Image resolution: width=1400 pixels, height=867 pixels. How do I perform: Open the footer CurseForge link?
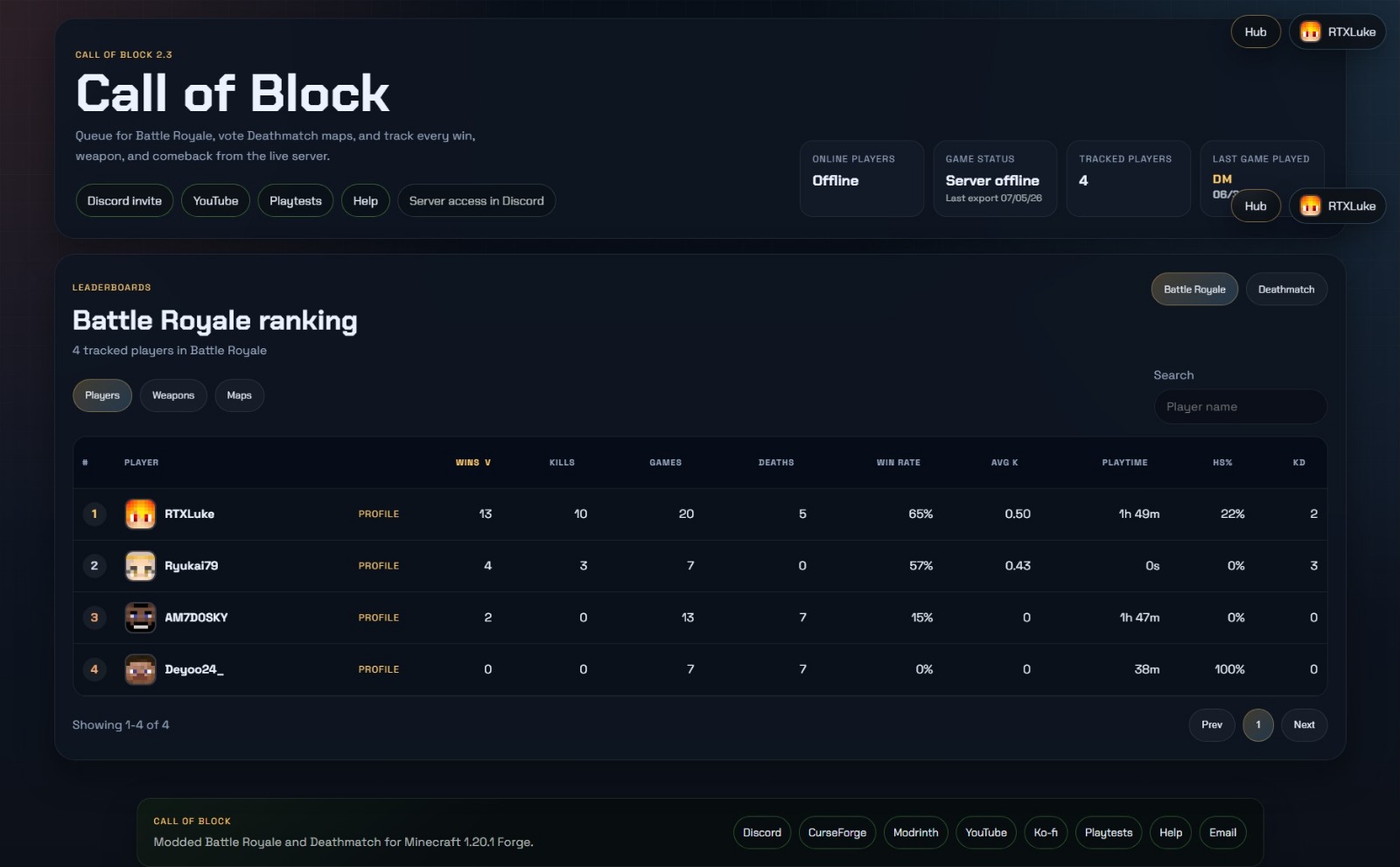point(837,833)
